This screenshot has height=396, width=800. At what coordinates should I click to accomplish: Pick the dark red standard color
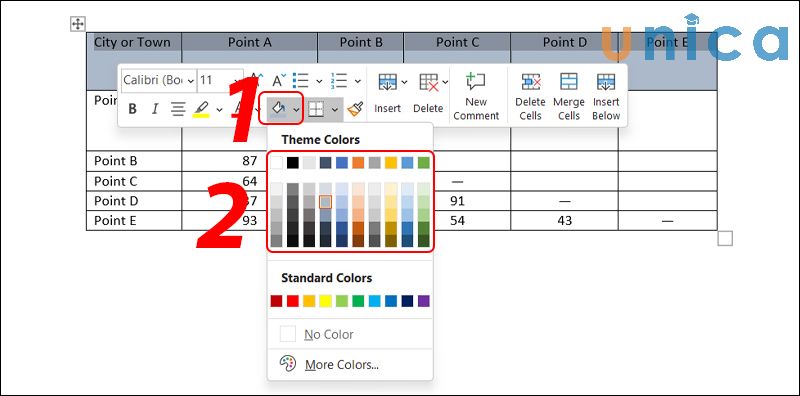277,301
